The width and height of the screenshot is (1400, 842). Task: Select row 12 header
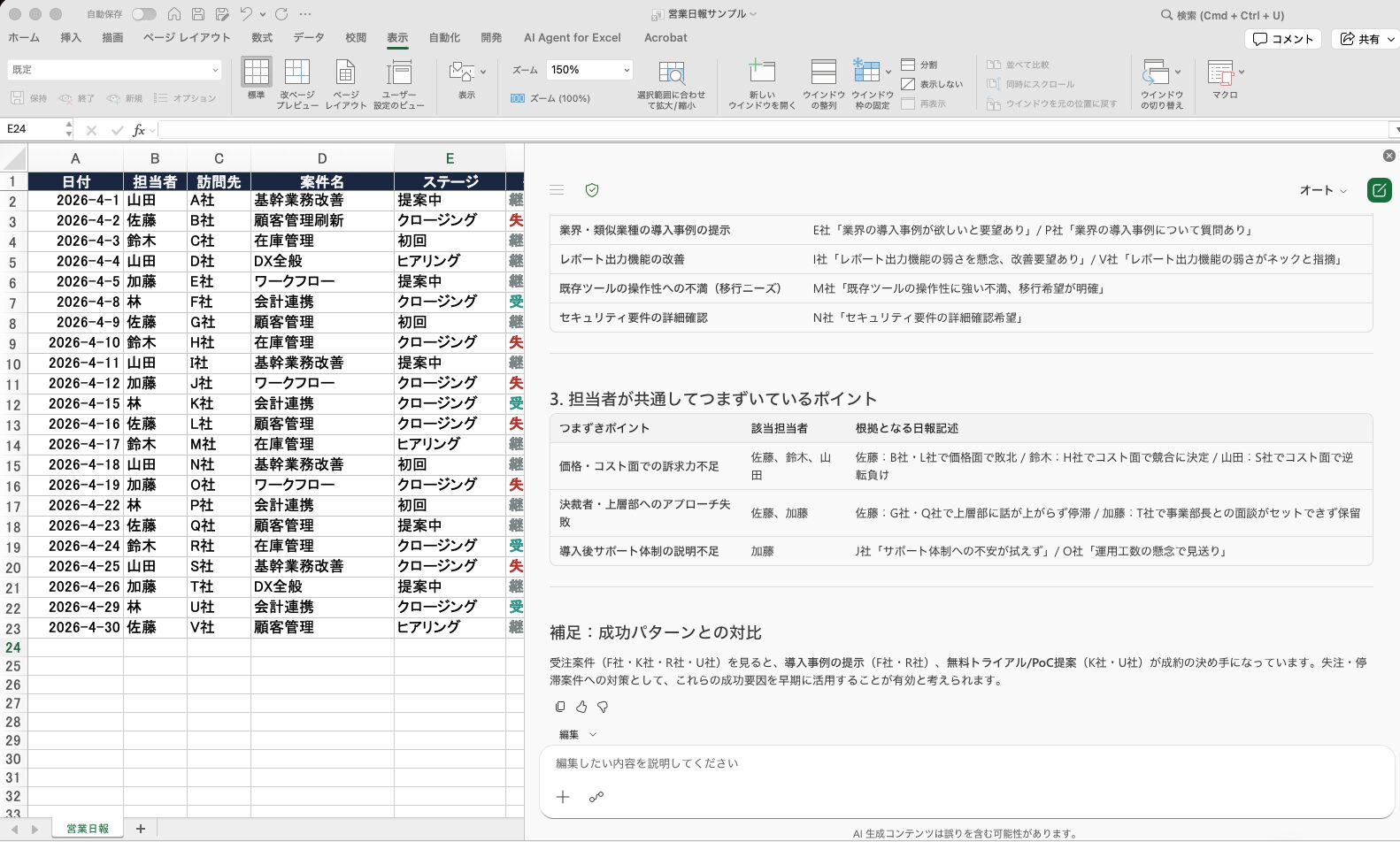pyautogui.click(x=13, y=405)
